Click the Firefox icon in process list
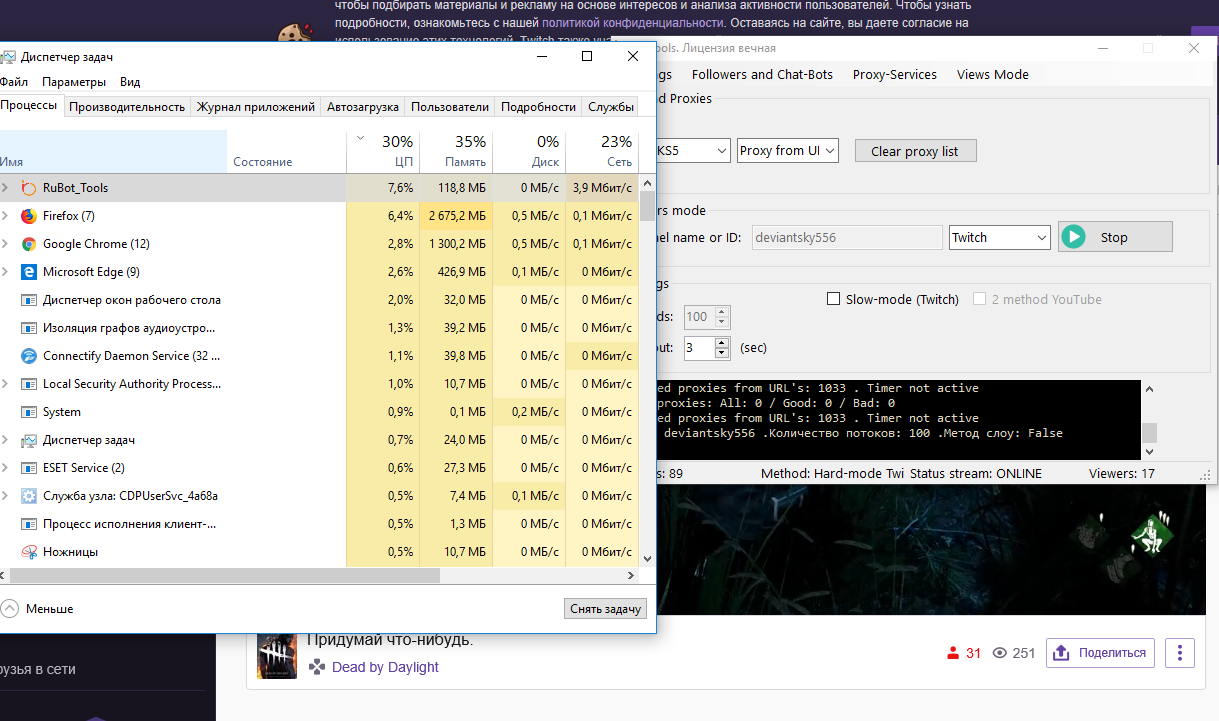 (x=28, y=216)
